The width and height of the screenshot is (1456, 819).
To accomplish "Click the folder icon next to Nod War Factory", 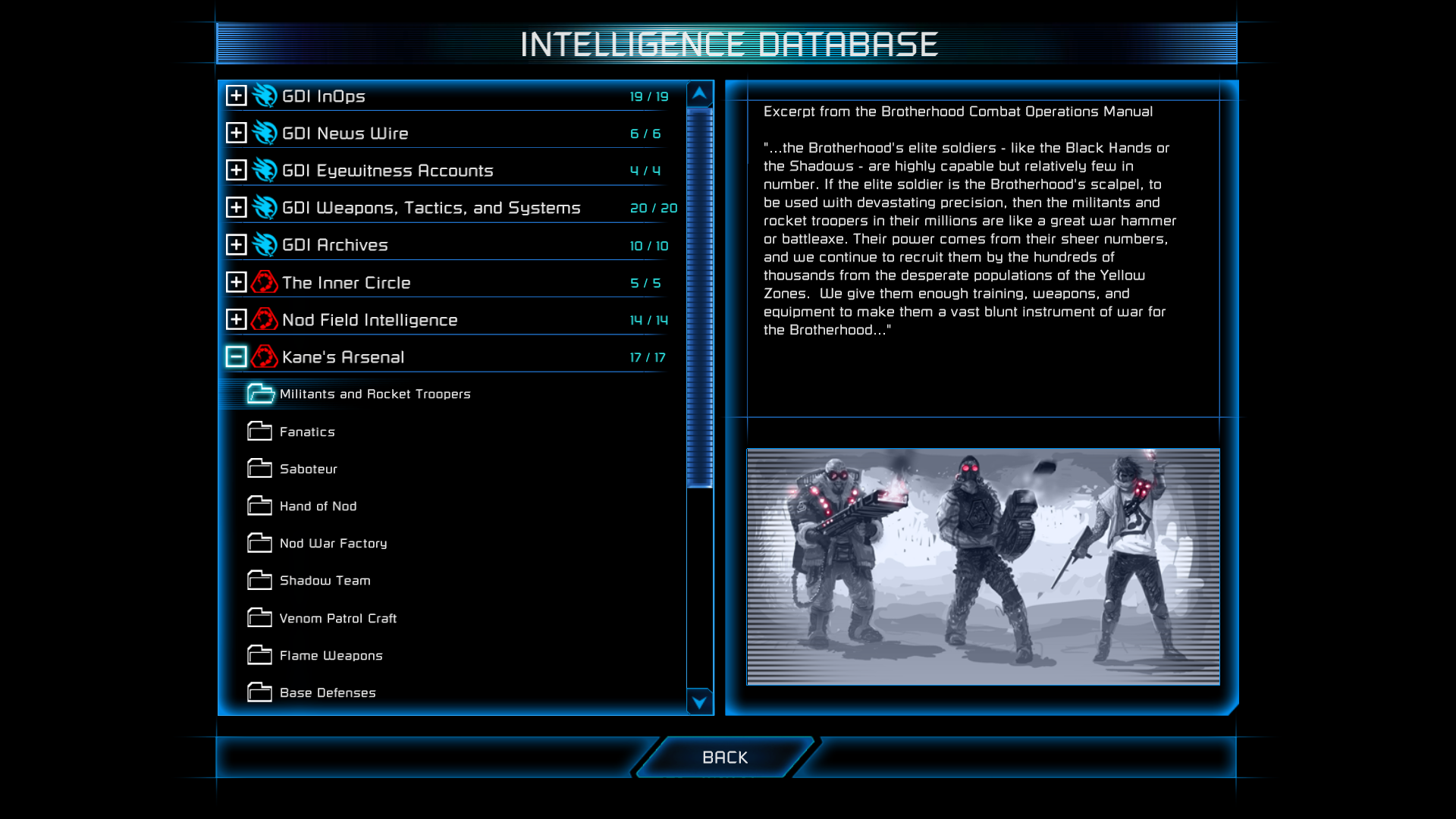I will [259, 542].
